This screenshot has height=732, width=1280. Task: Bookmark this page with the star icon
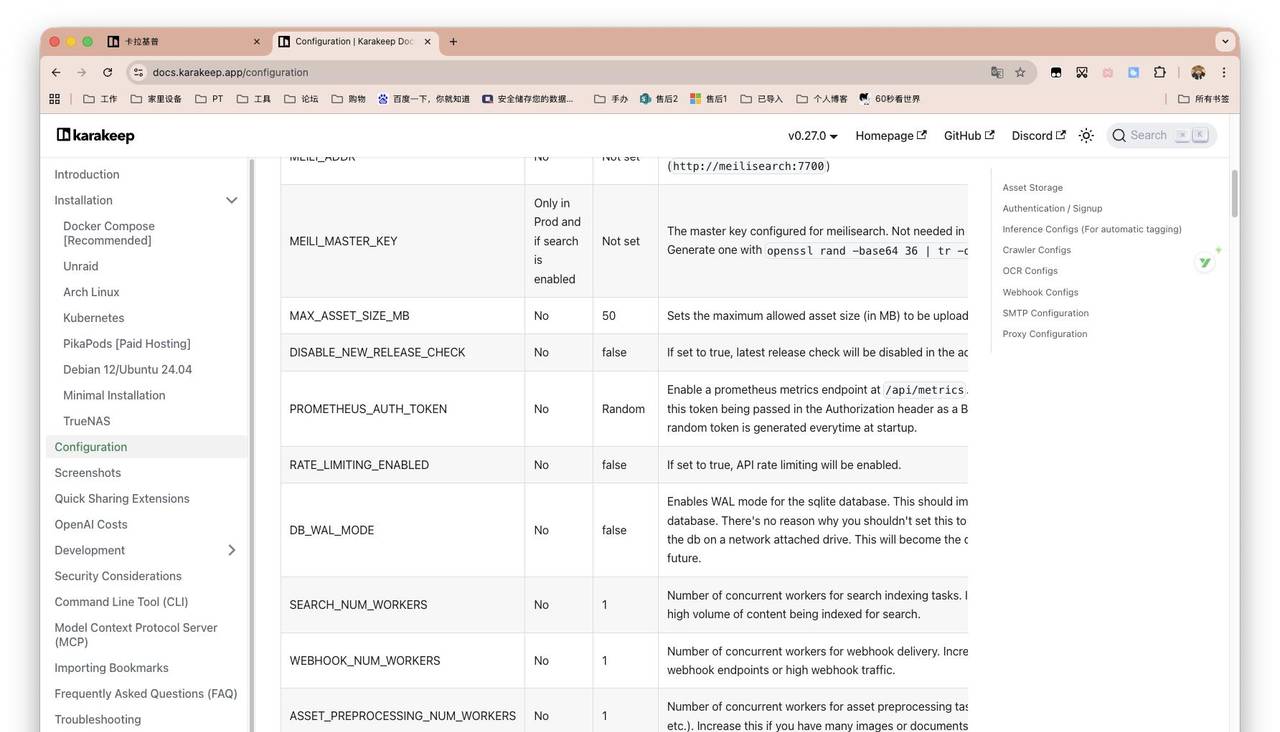point(1020,72)
